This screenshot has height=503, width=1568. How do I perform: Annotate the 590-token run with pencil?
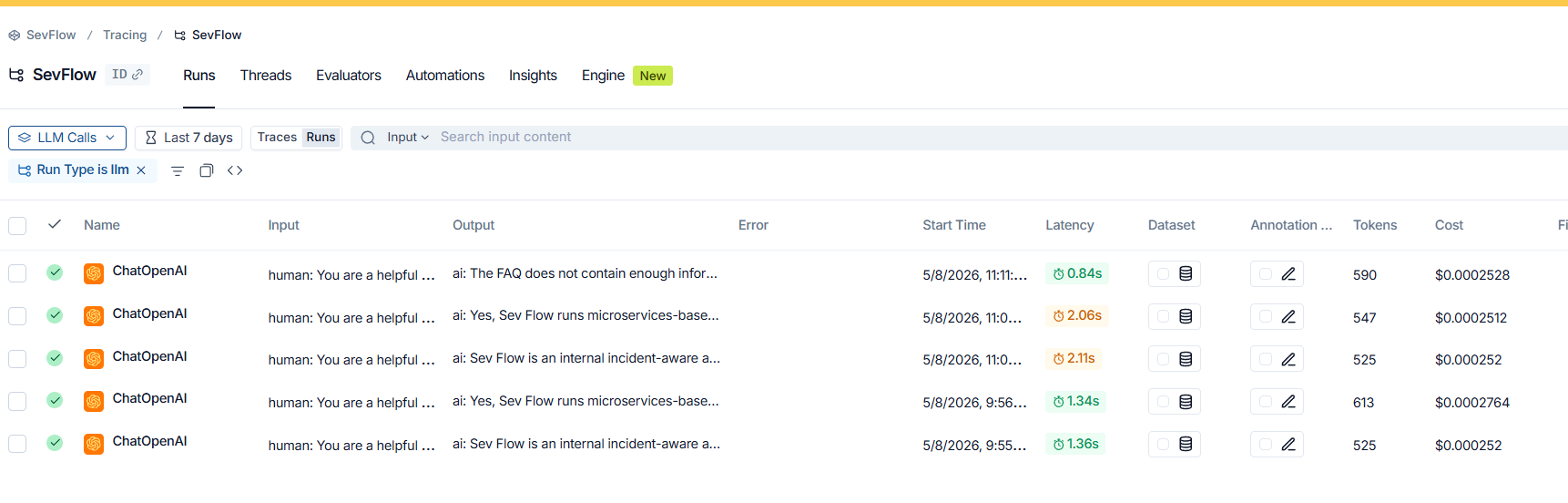click(x=1288, y=274)
